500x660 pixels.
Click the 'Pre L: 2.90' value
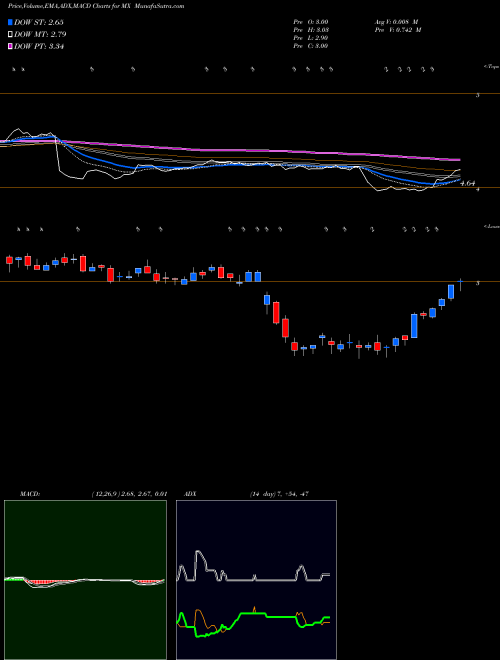(x=311, y=38)
